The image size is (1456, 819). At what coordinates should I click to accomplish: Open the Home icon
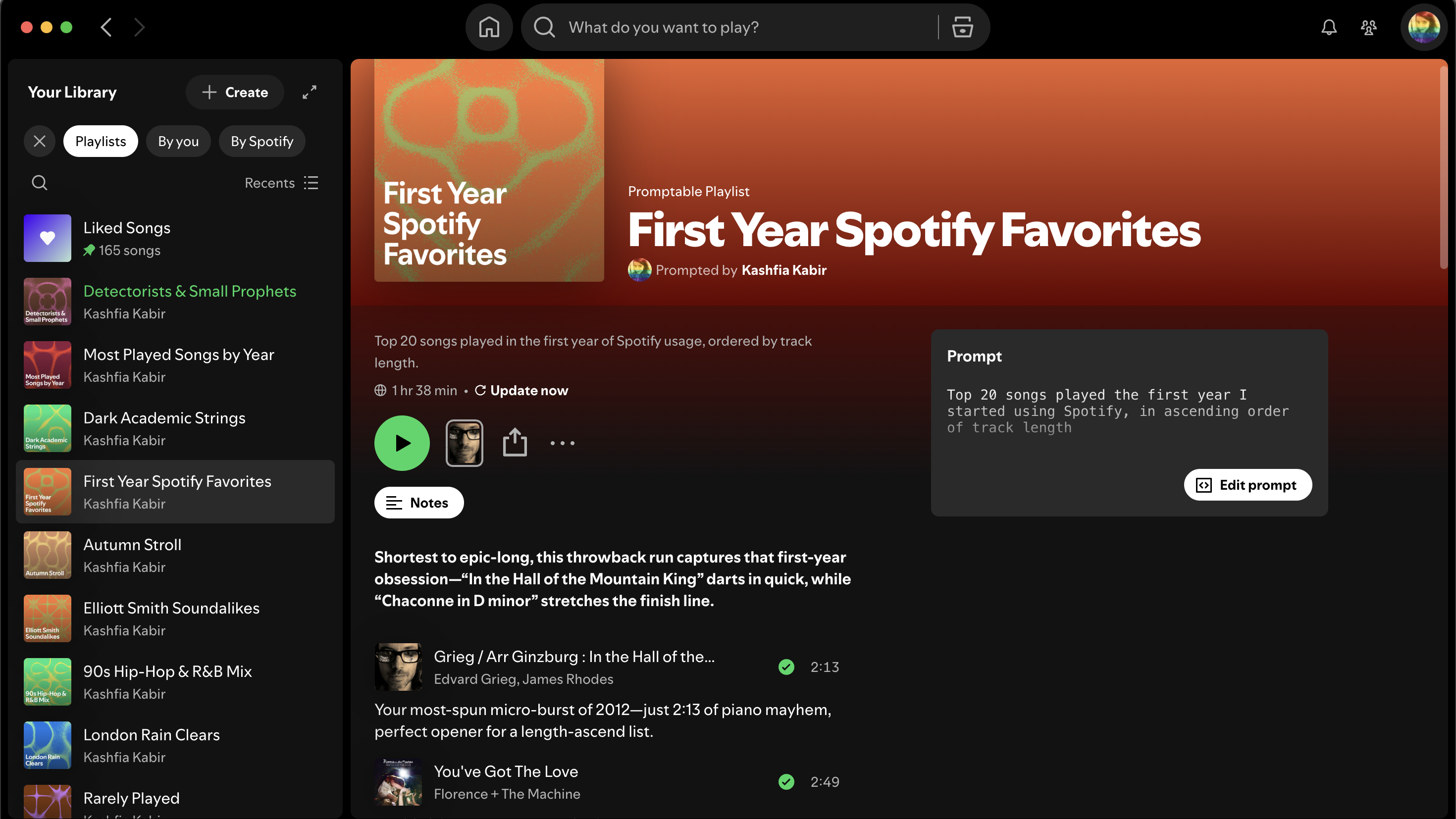(x=489, y=27)
